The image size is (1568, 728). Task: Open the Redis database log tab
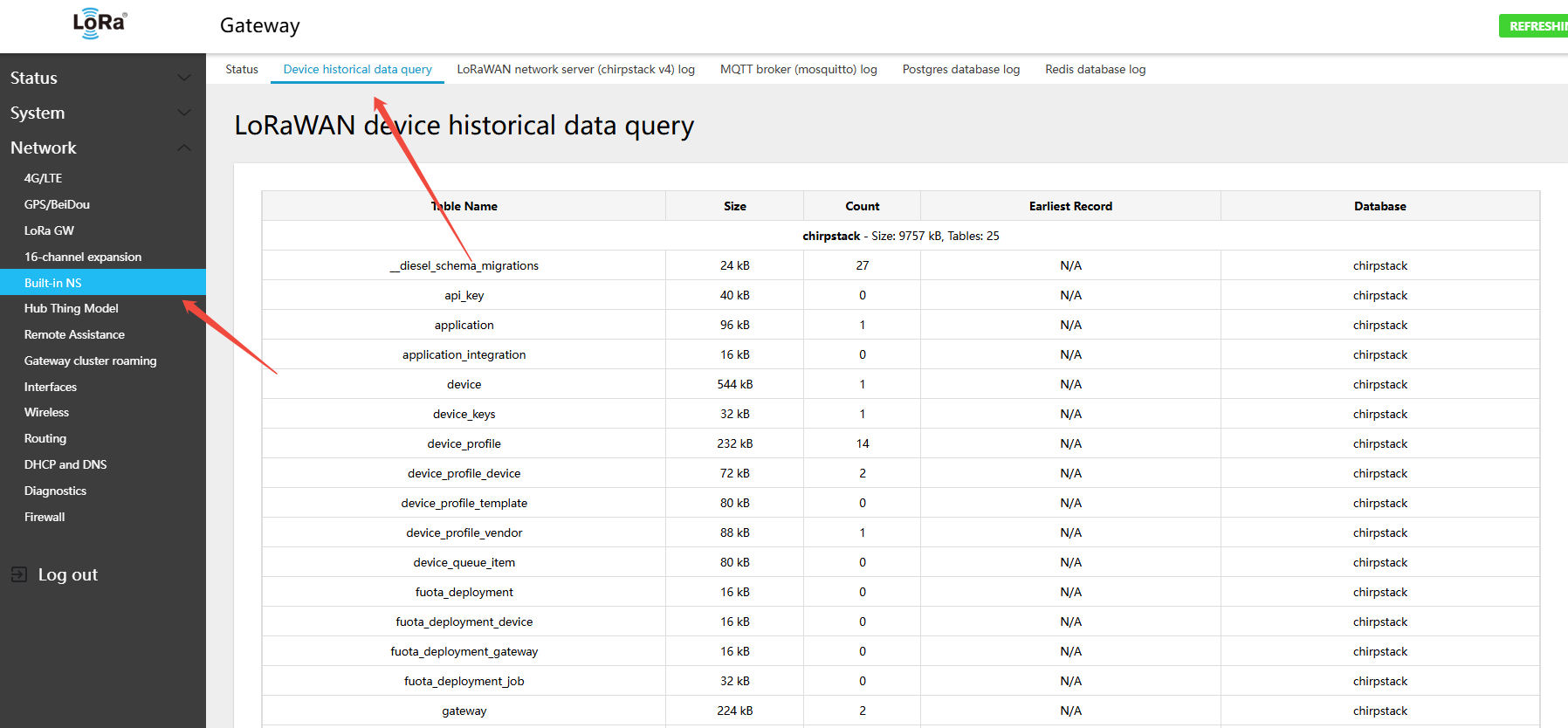[x=1095, y=69]
